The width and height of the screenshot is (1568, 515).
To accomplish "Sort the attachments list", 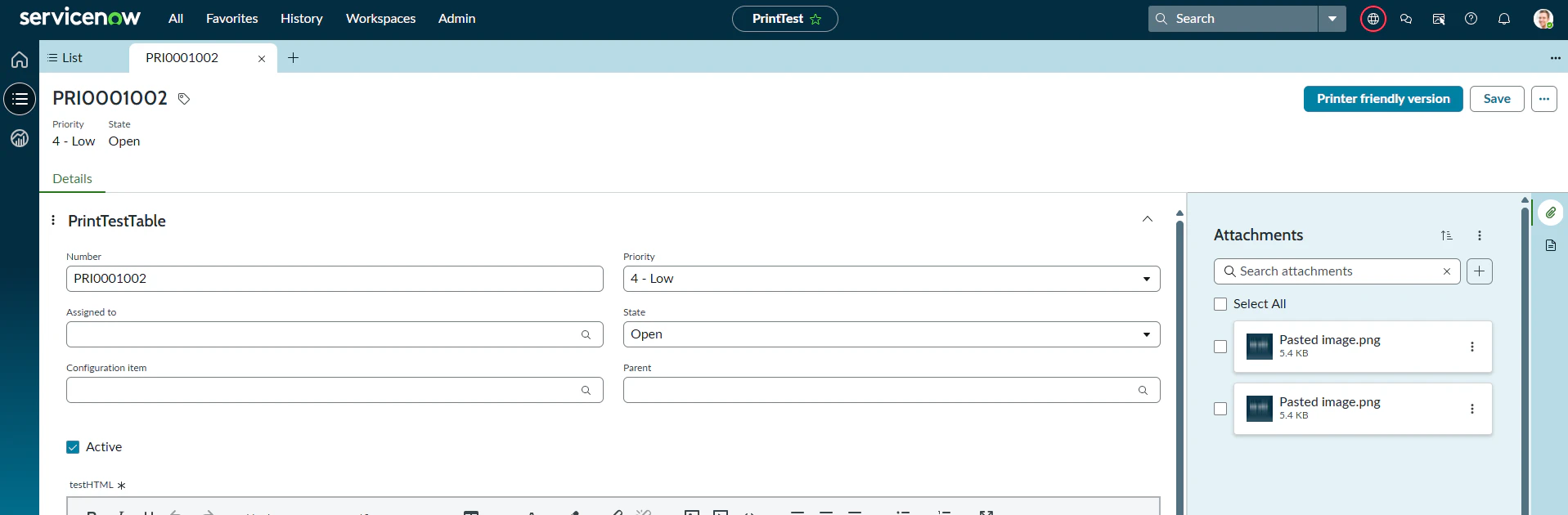I will (1447, 235).
